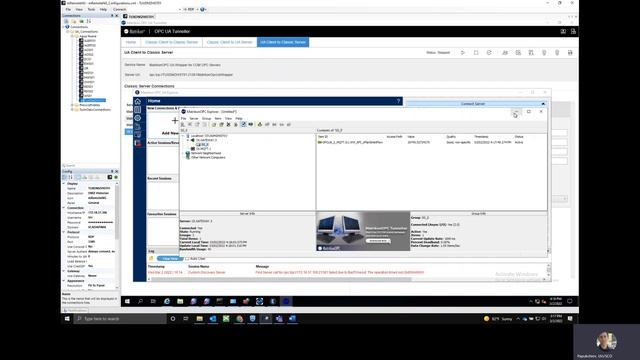Open the Home tab in OPC UA Tunneller

pyautogui.click(x=131, y=42)
